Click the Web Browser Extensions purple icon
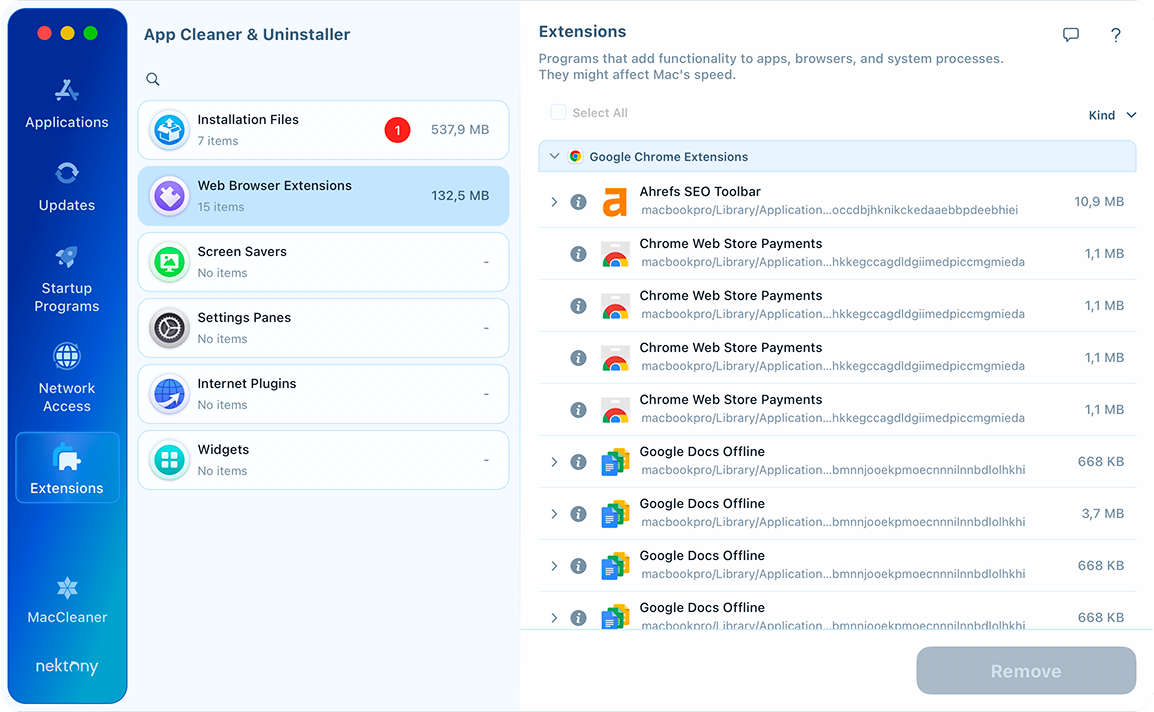 click(x=170, y=197)
